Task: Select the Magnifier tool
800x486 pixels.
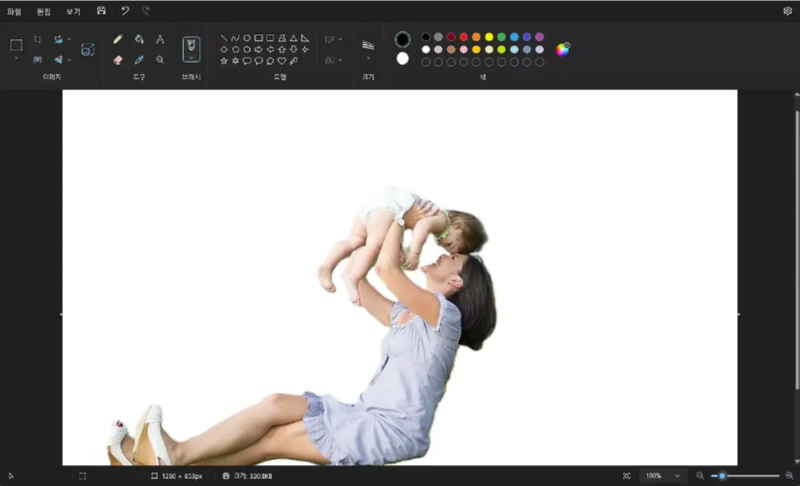Action: 160,60
